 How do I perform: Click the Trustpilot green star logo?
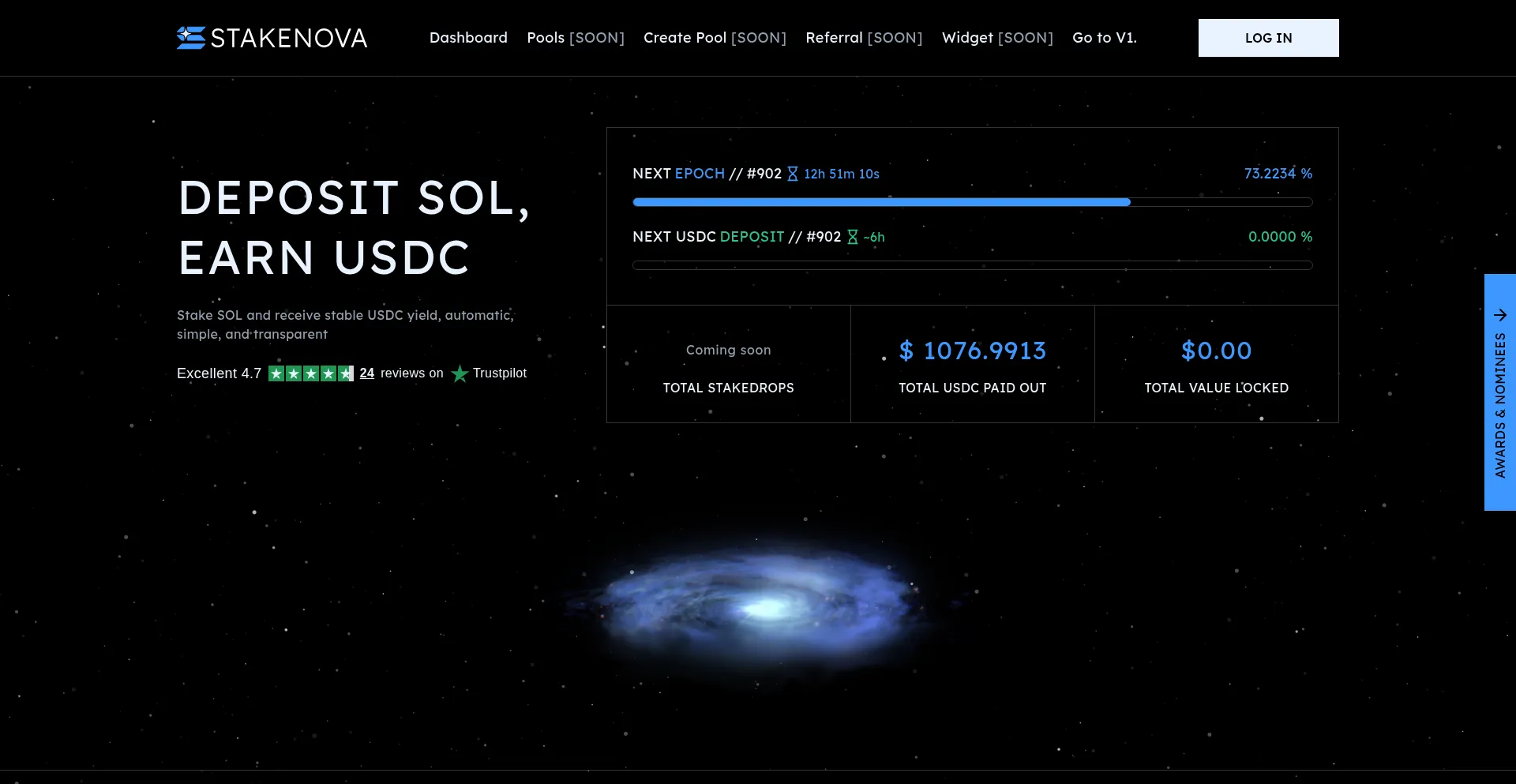[x=460, y=373]
